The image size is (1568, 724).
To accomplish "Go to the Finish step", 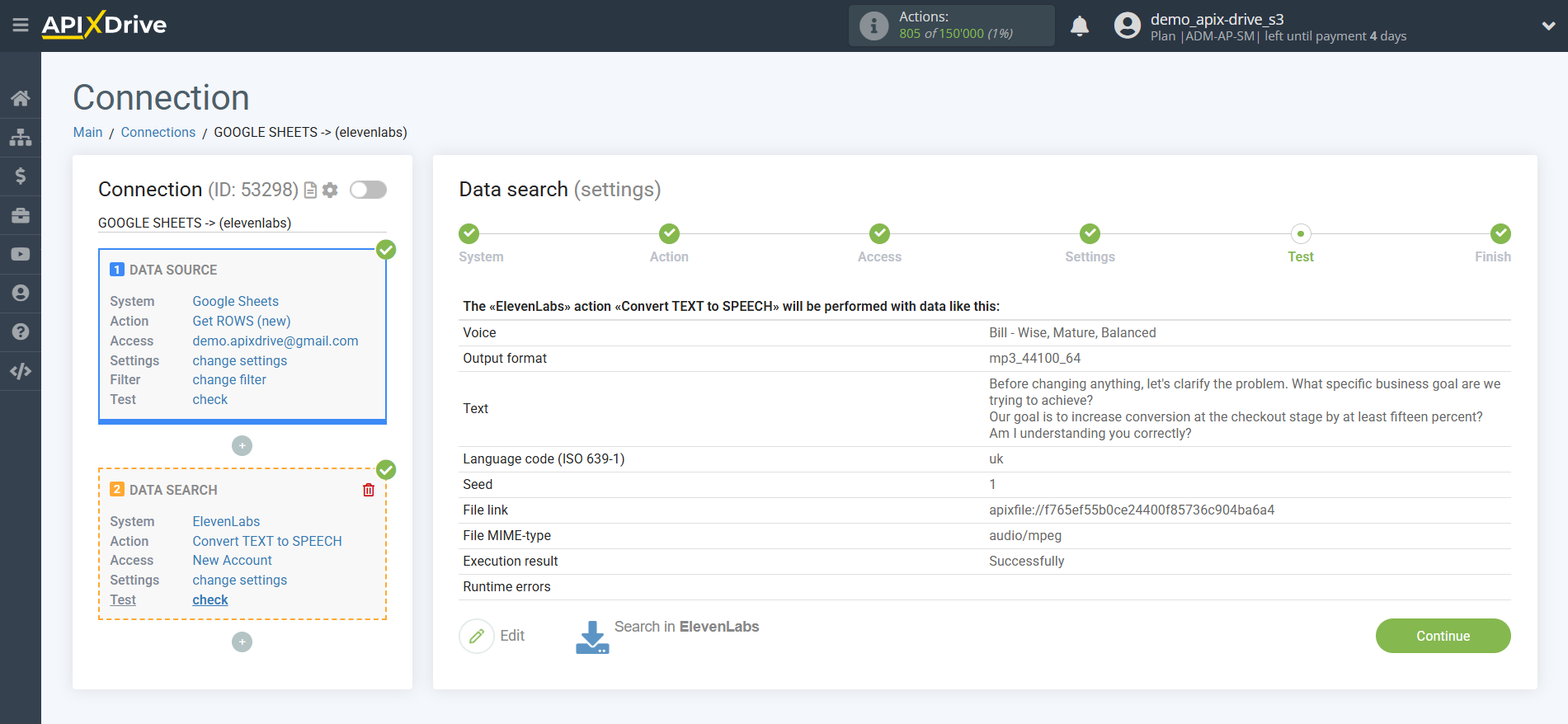I will pos(1500,233).
